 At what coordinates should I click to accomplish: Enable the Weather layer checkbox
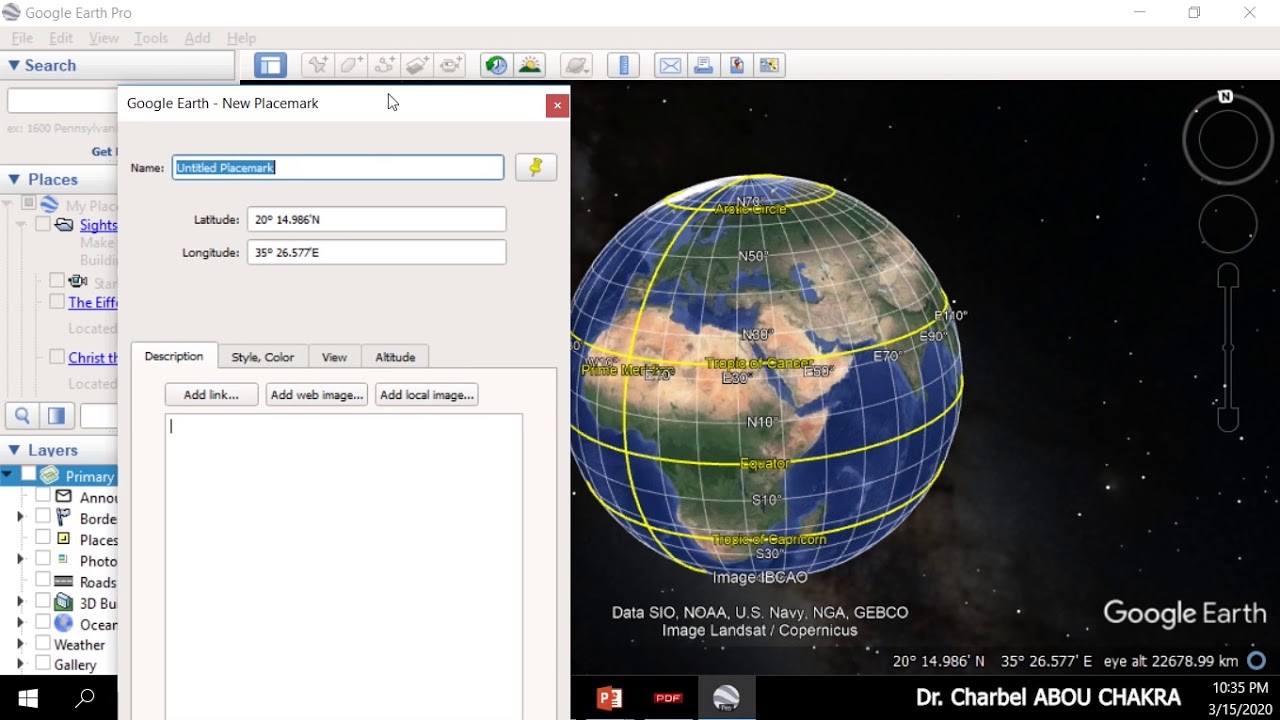pos(43,643)
